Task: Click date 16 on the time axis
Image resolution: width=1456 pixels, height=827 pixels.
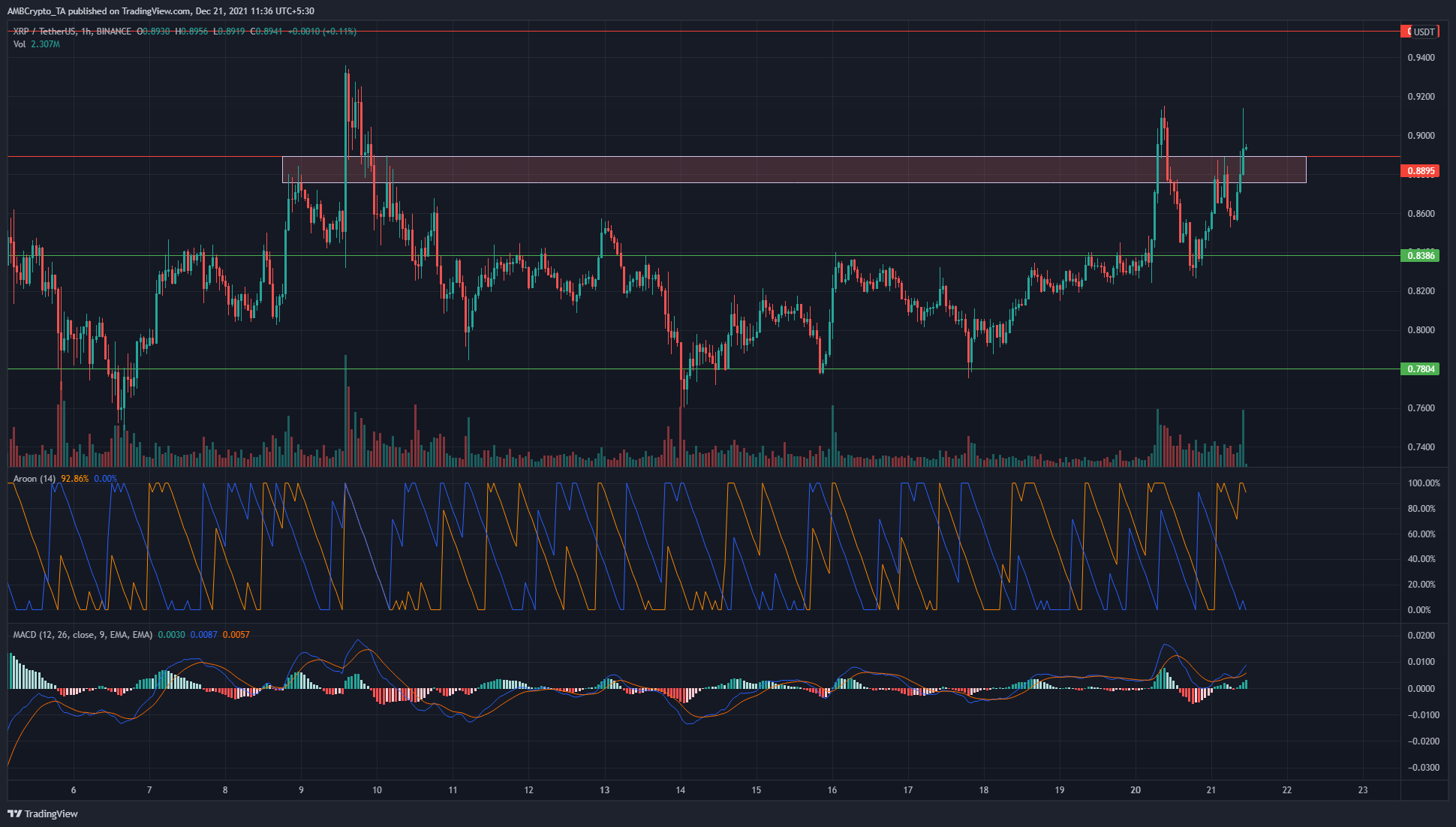Action: [x=832, y=790]
